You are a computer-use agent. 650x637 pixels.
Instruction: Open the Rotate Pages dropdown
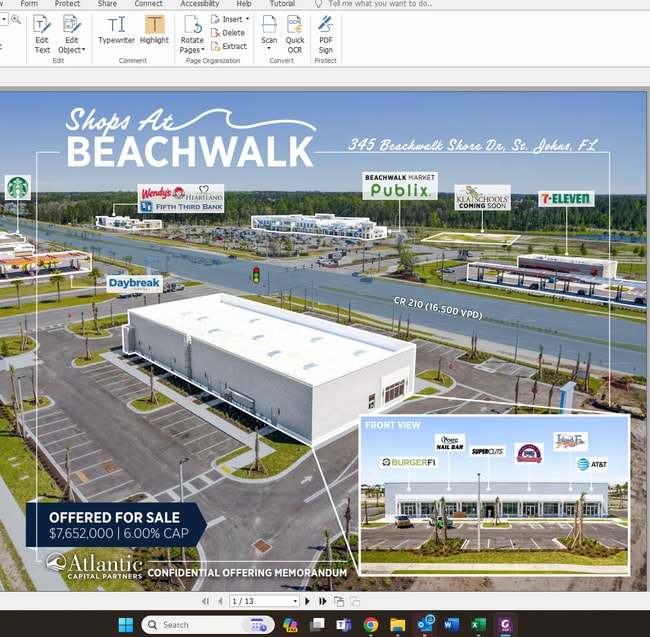pyautogui.click(x=191, y=50)
